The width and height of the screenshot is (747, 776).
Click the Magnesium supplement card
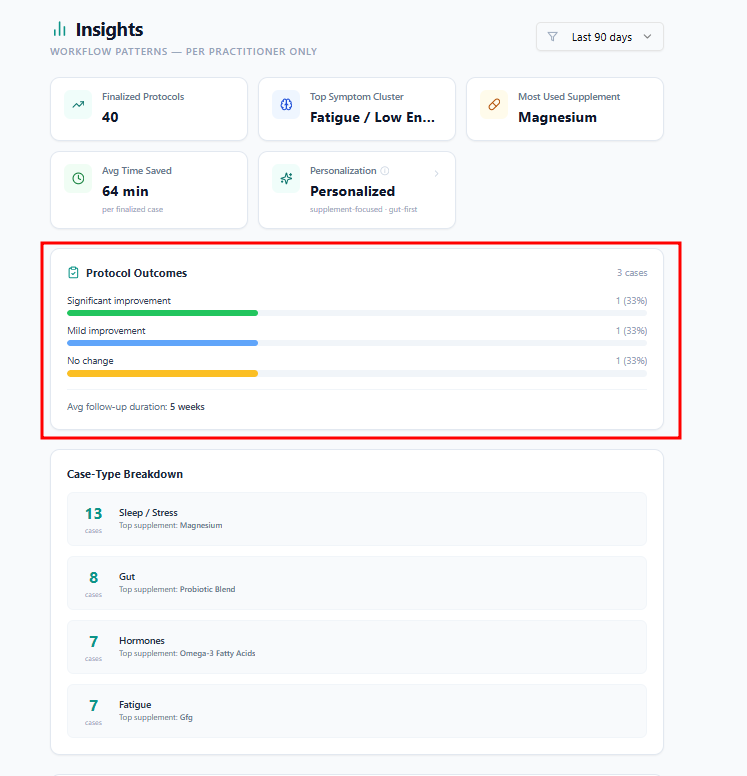click(x=564, y=109)
